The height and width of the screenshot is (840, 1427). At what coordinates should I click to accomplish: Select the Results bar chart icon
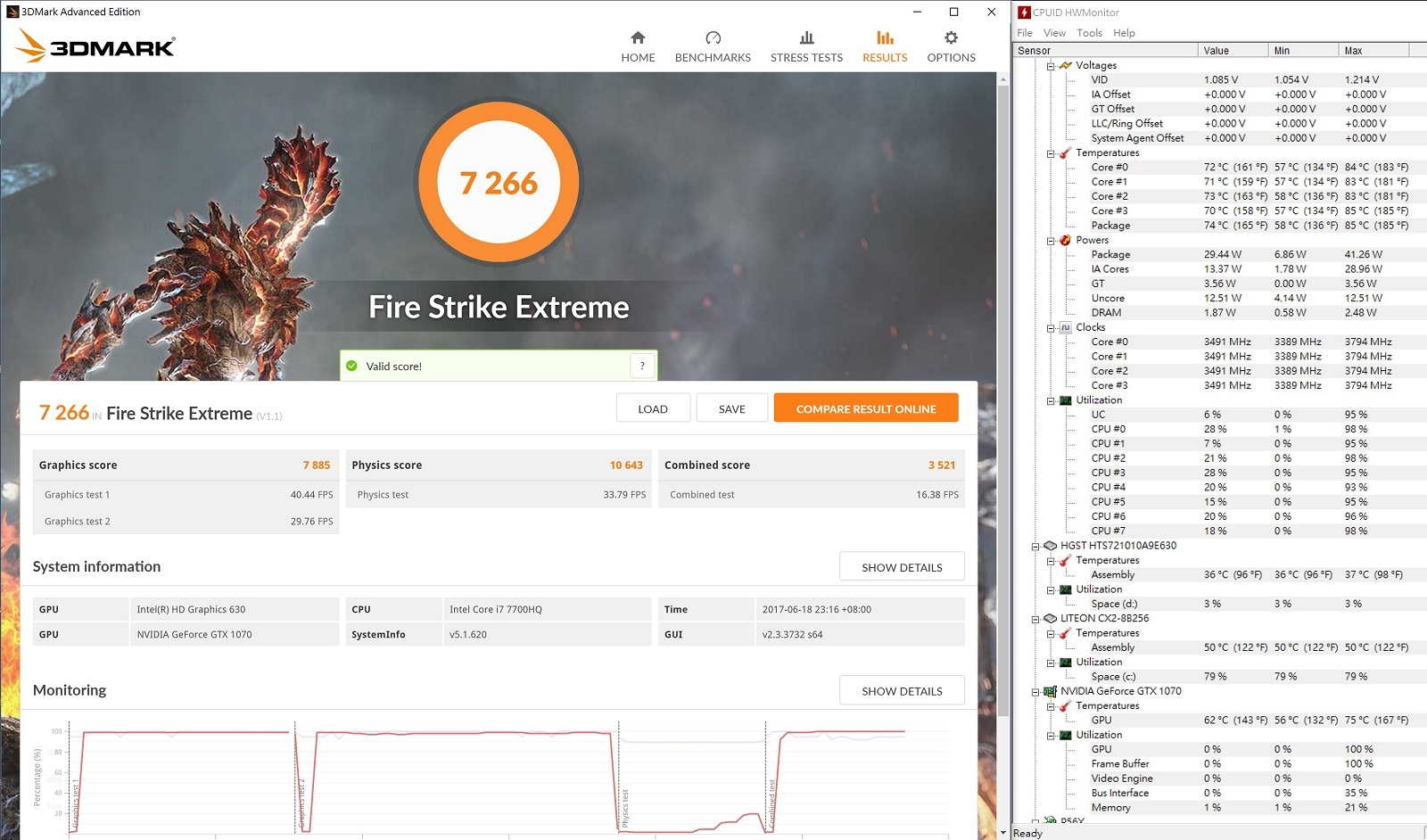pyautogui.click(x=885, y=37)
